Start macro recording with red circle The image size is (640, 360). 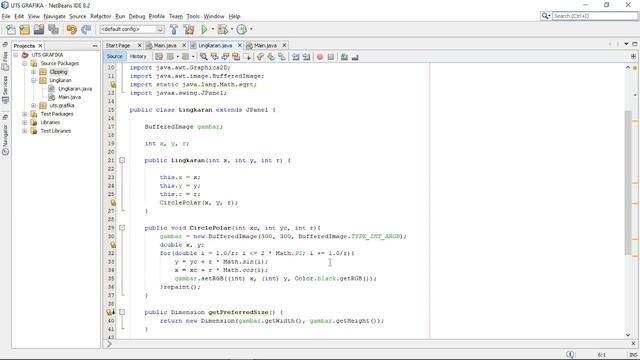pos(320,57)
